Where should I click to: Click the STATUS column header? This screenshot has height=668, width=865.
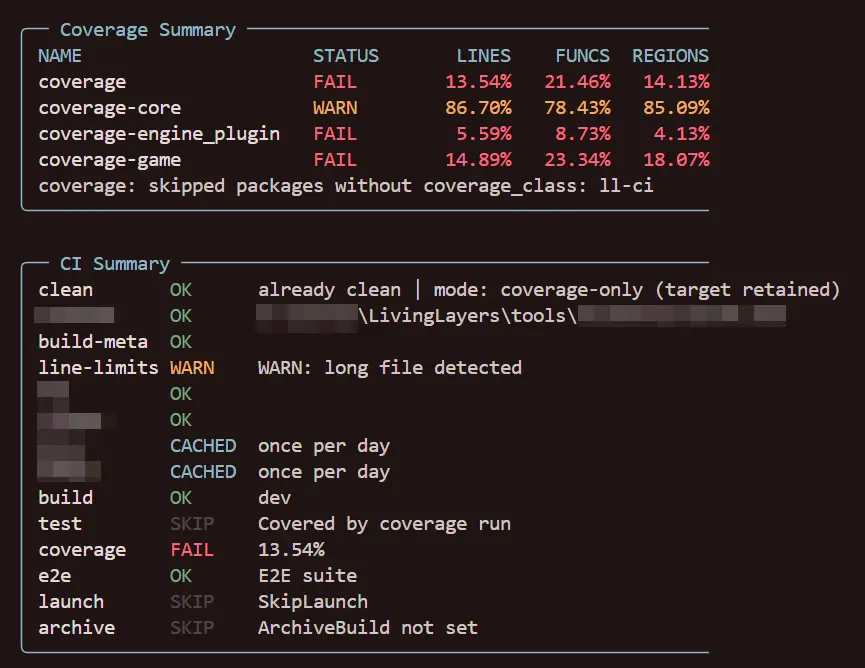(346, 56)
